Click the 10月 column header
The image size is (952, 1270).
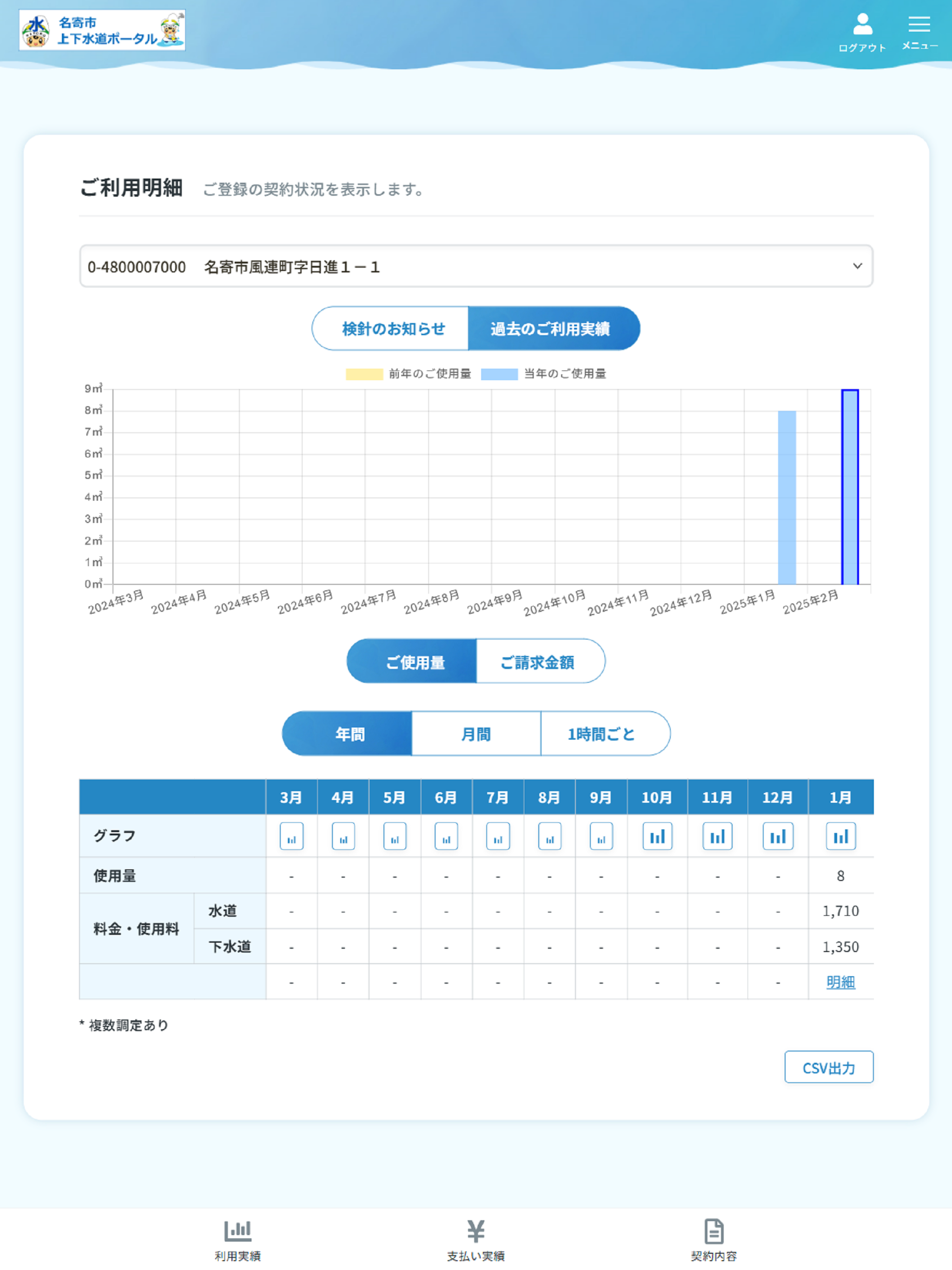click(657, 798)
